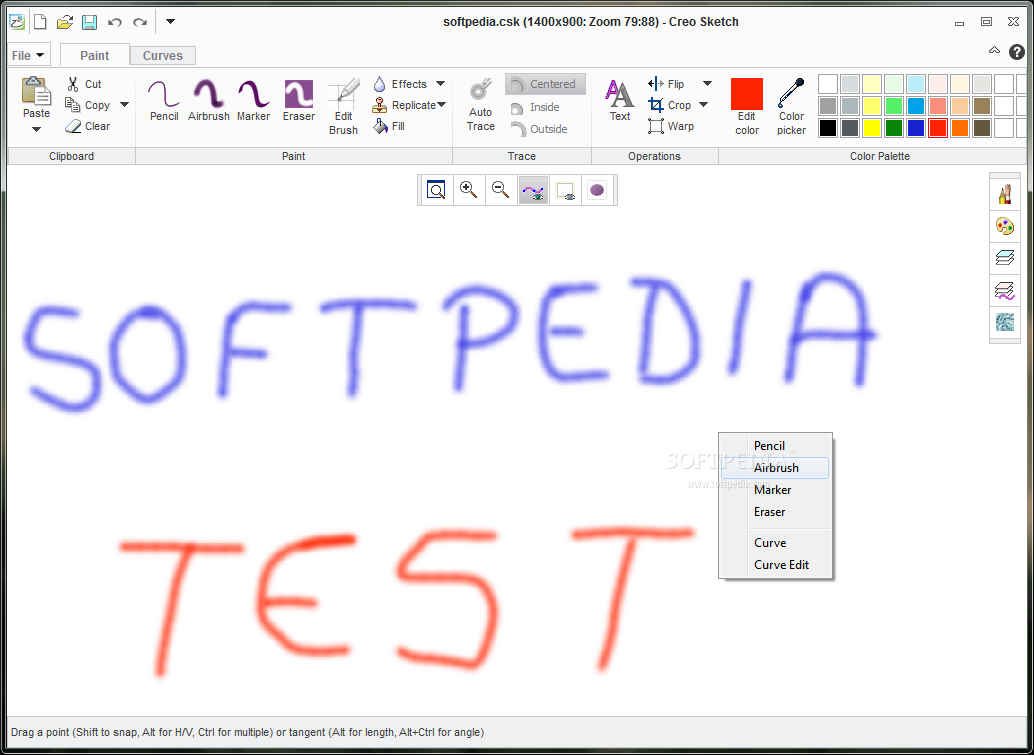
Task: Open the color palette panel in right sidebar
Action: [x=1004, y=227]
